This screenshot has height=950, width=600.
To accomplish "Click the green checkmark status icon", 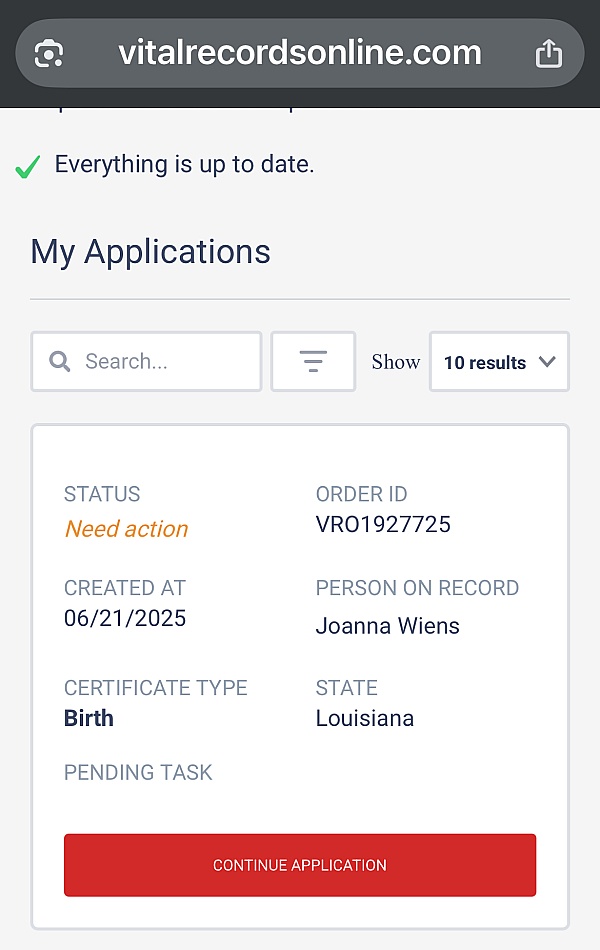I will tap(28, 167).
